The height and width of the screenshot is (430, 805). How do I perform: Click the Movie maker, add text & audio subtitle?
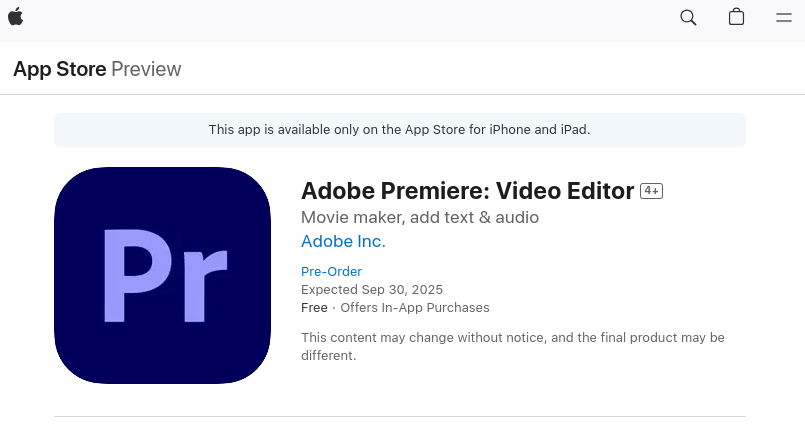420,217
